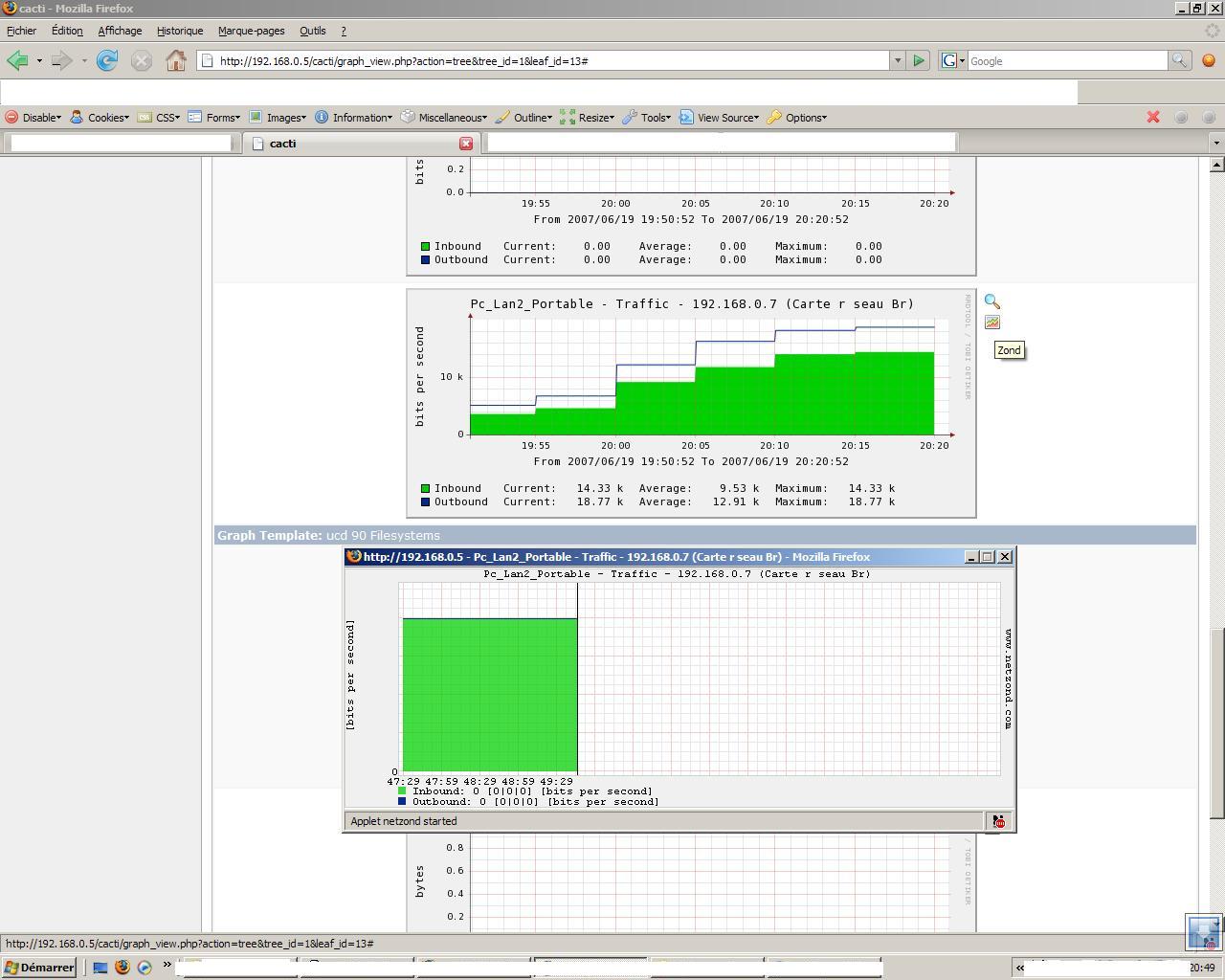Screen dimensions: 1225x980
Task: Open the Miscellaneous dropdown menu
Action: (x=444, y=118)
